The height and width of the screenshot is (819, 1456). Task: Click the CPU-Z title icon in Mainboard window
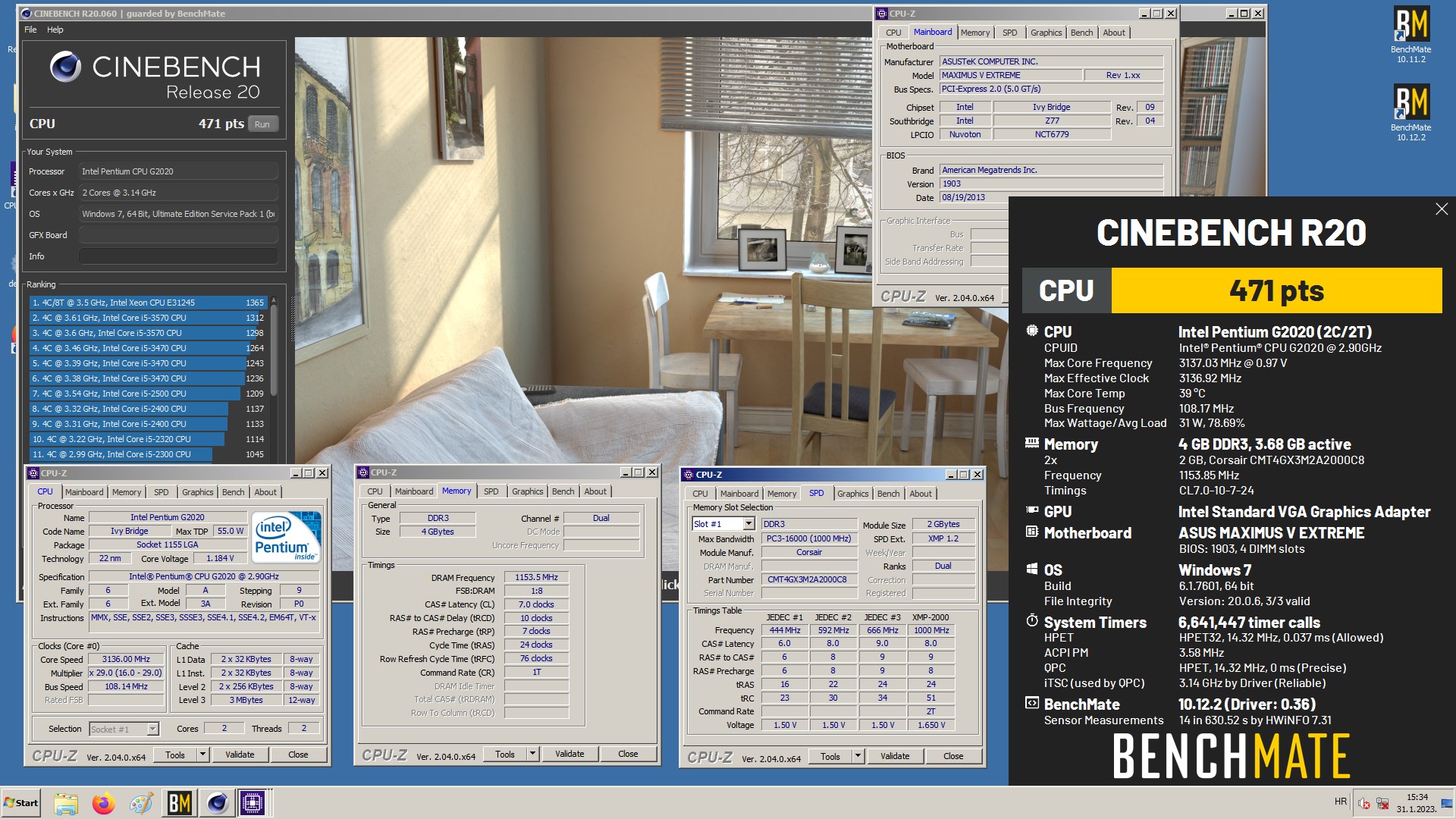882,14
